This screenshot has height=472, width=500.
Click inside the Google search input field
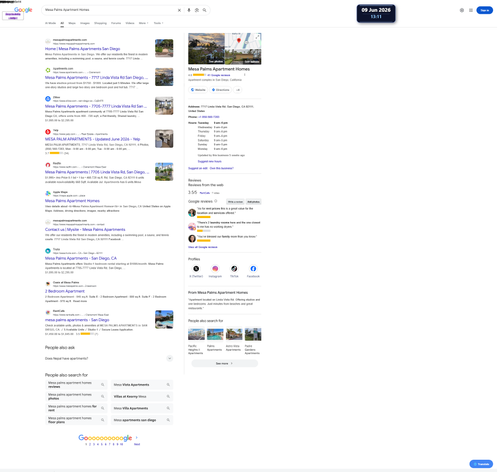tap(110, 10)
